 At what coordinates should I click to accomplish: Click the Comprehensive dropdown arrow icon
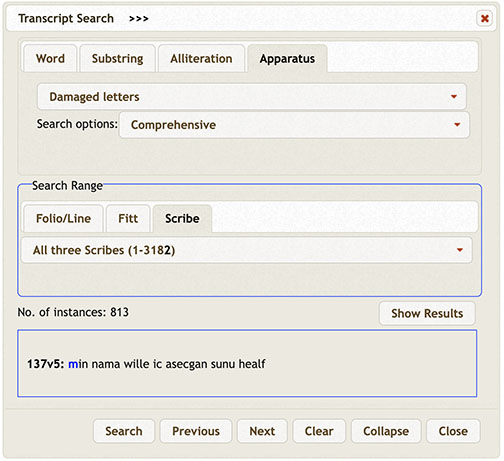pos(457,125)
